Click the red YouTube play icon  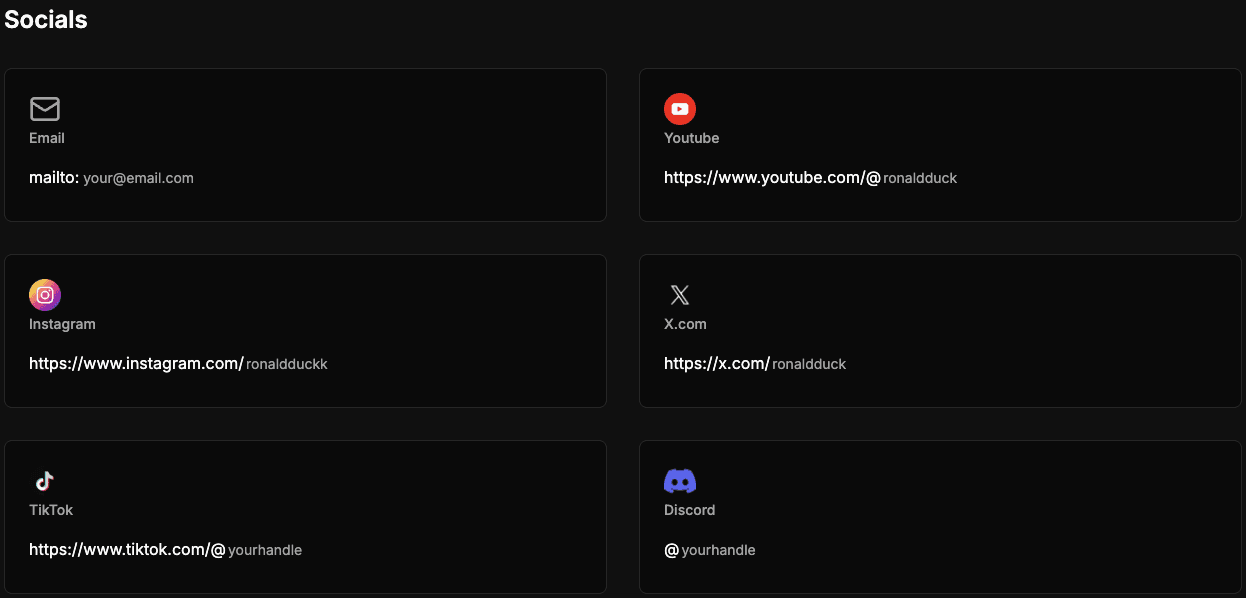pos(680,108)
